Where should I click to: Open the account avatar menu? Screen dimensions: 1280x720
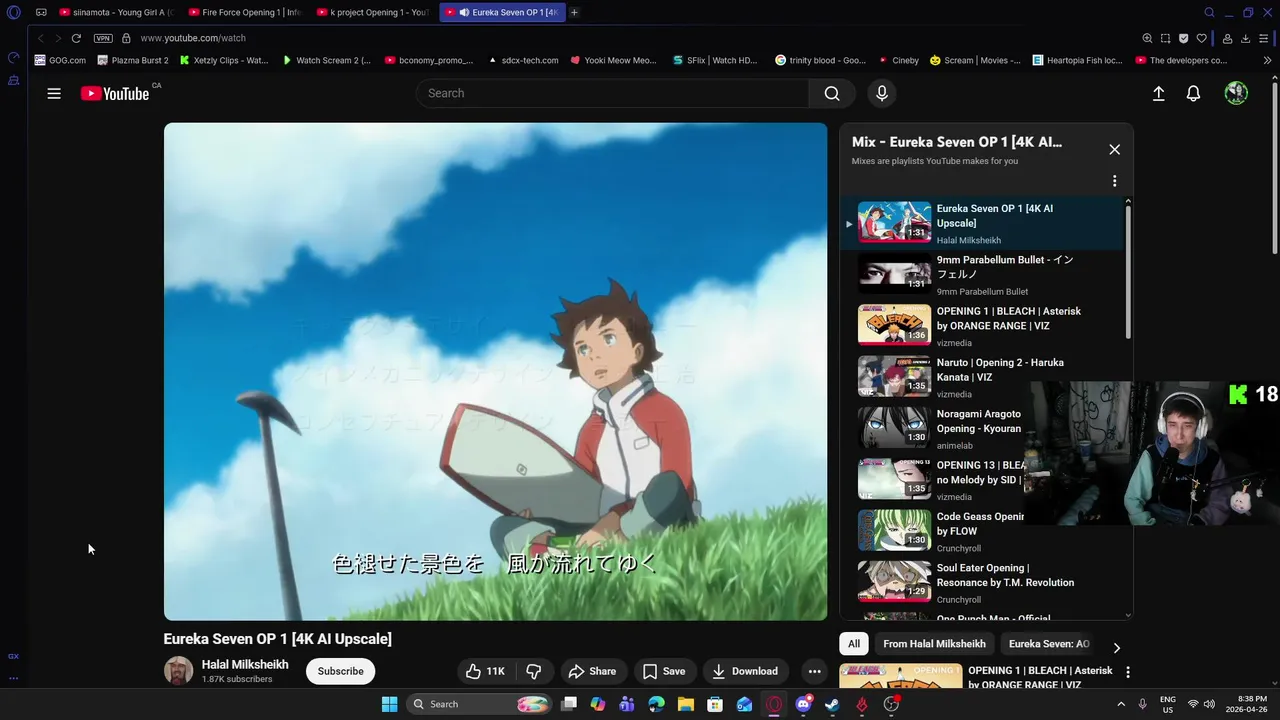coord(1236,93)
